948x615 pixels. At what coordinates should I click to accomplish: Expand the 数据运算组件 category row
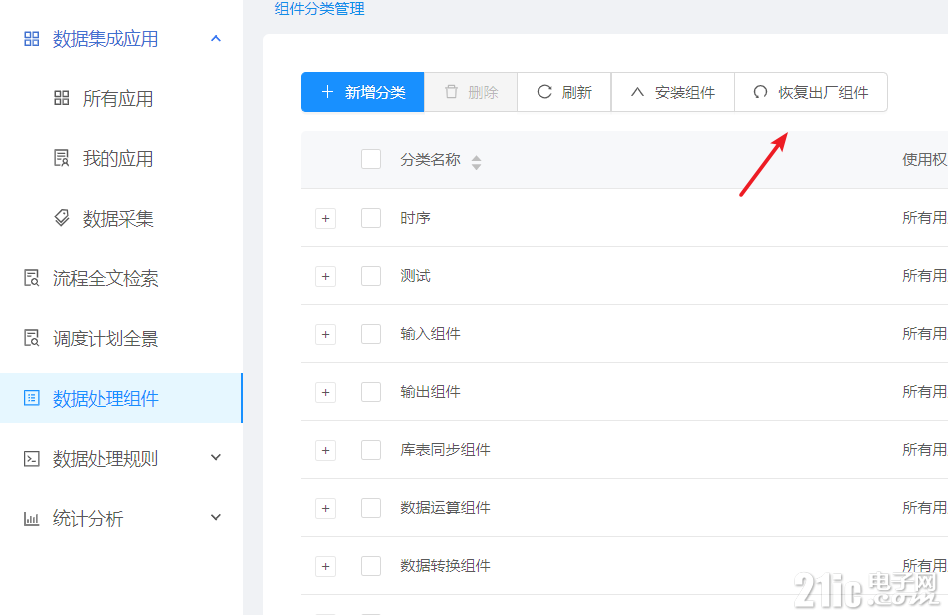pyautogui.click(x=325, y=509)
